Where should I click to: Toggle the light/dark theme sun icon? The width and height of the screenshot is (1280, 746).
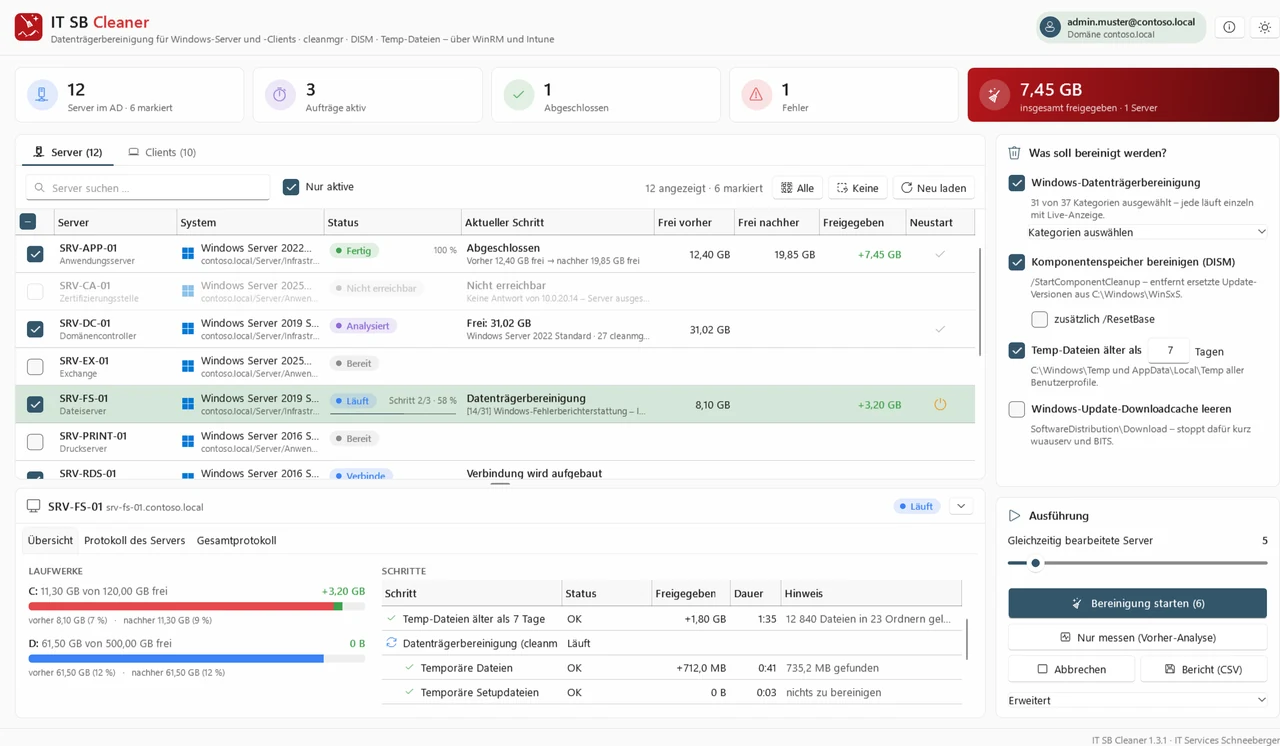pyautogui.click(x=1264, y=27)
